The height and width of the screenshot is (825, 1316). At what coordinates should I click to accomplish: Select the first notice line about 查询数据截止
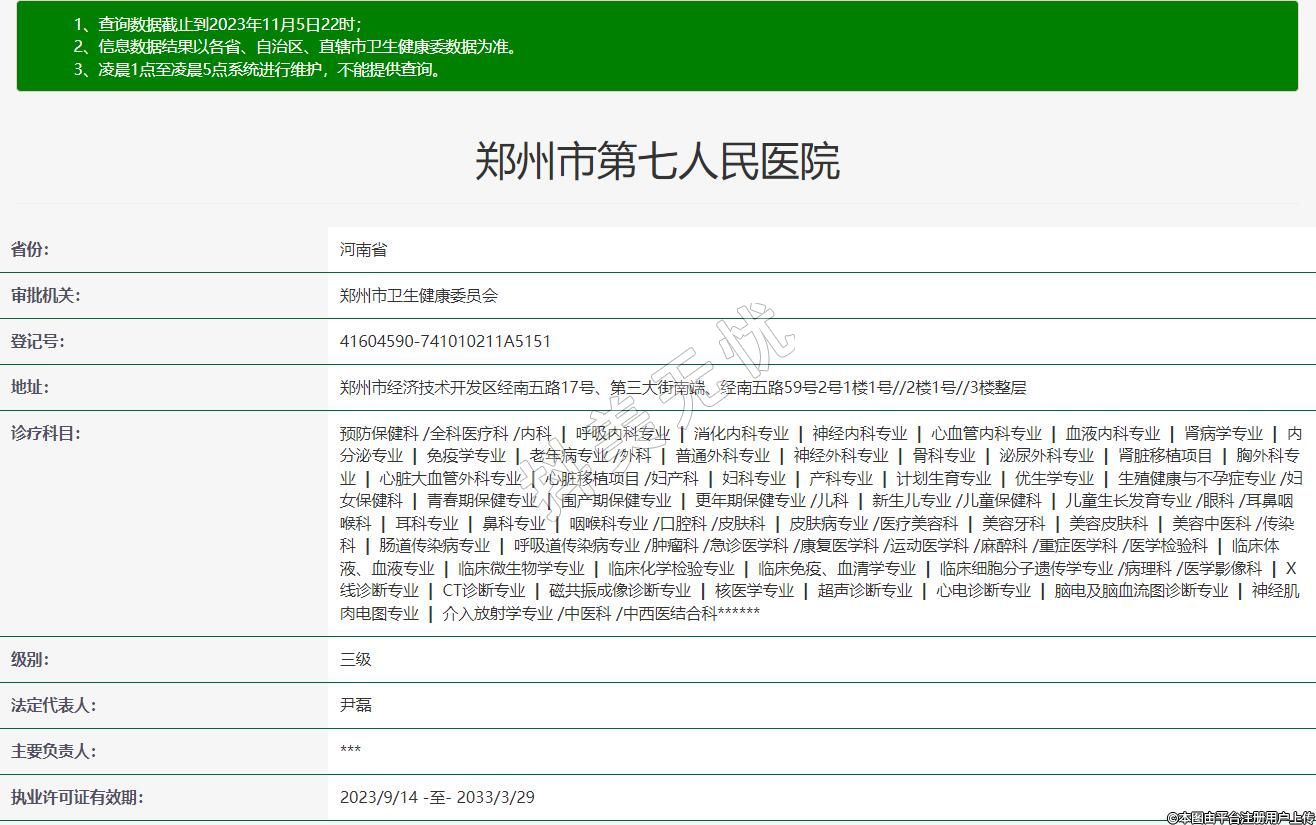coord(218,24)
